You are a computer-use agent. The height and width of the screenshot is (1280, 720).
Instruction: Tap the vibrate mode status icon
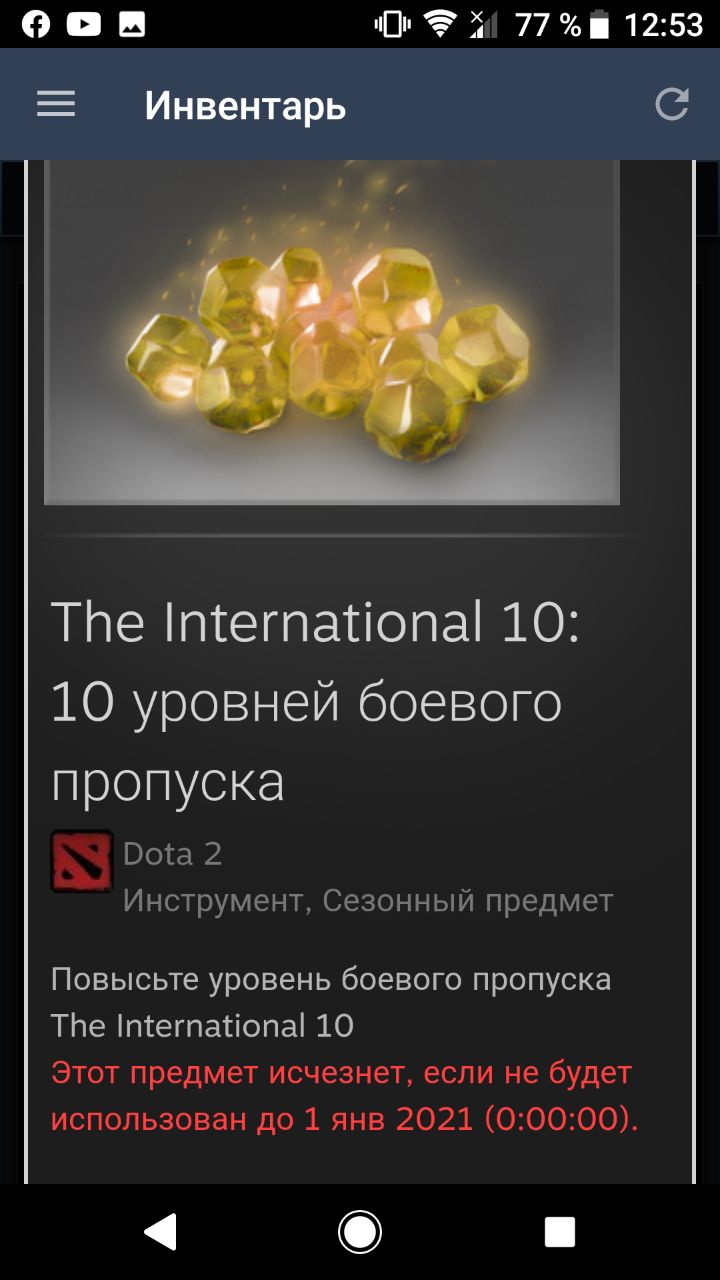pos(392,25)
